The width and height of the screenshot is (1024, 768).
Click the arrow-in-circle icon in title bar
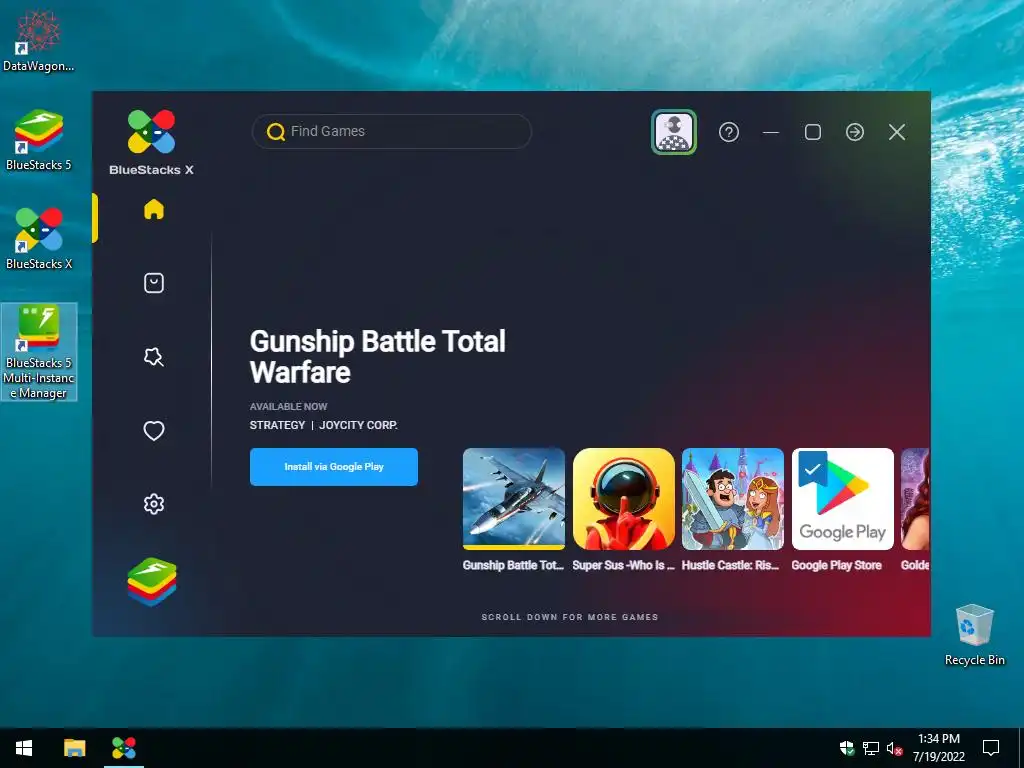pyautogui.click(x=855, y=132)
